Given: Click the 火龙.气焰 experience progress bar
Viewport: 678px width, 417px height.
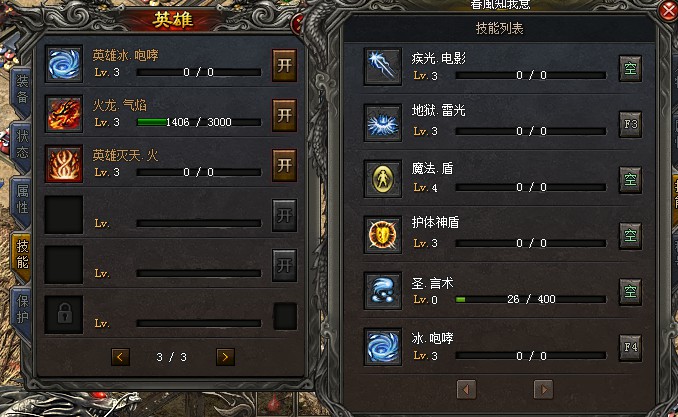Looking at the screenshot, I should click(x=199, y=122).
